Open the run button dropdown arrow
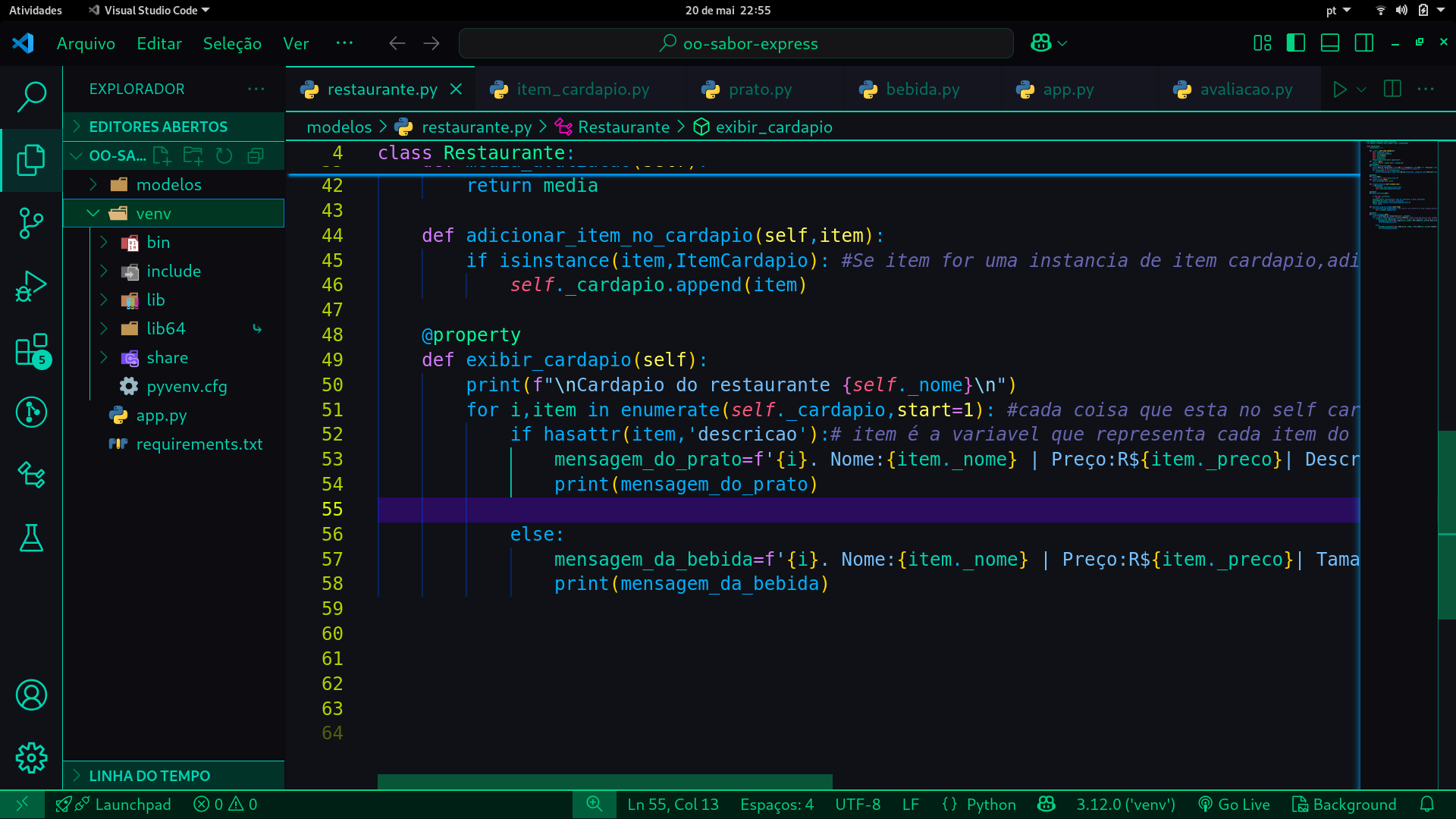 click(1361, 89)
